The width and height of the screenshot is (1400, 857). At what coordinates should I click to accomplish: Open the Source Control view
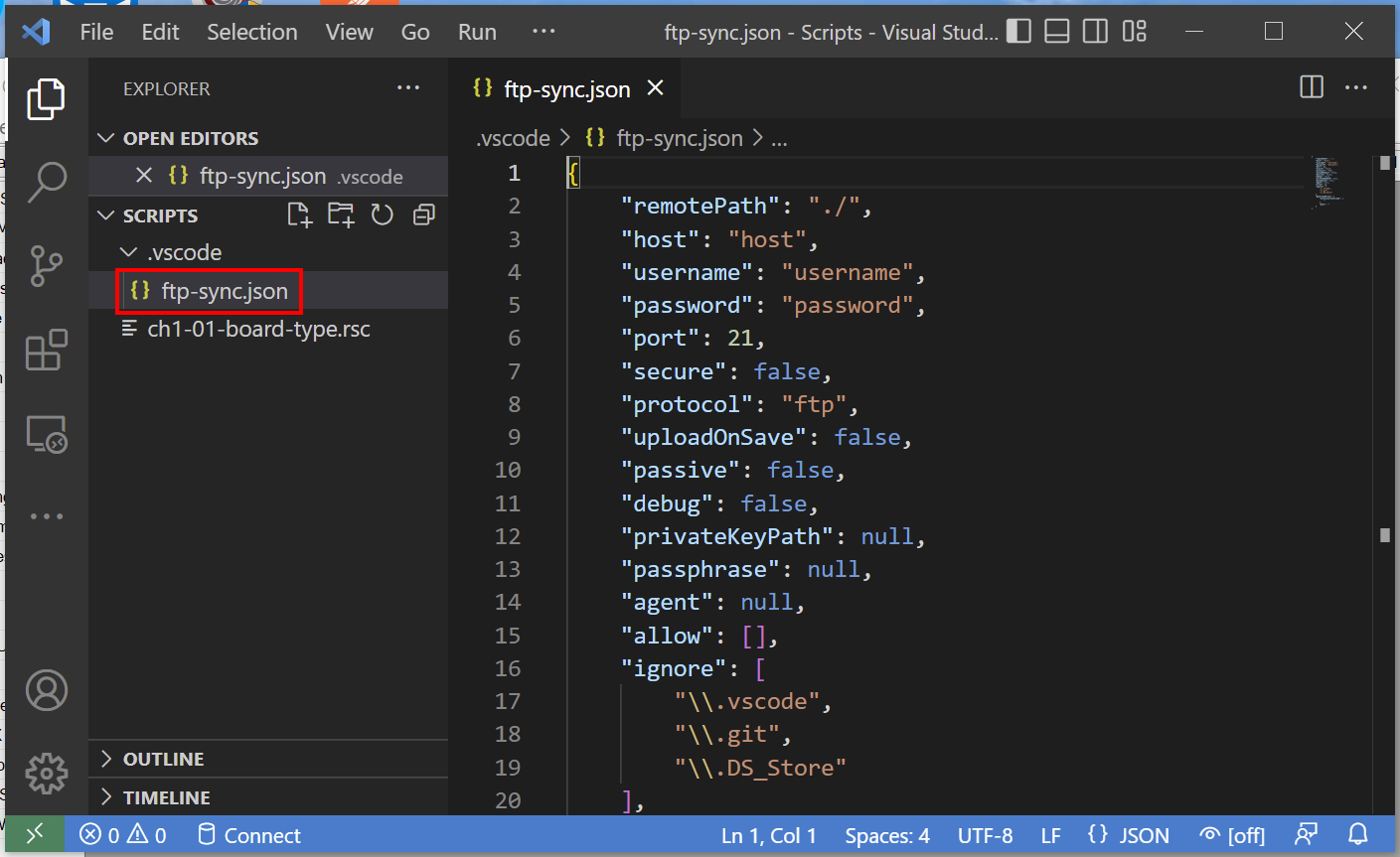pyautogui.click(x=47, y=266)
